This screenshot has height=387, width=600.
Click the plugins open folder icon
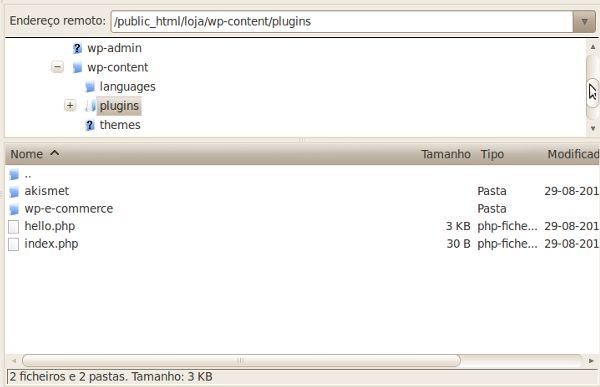point(90,106)
